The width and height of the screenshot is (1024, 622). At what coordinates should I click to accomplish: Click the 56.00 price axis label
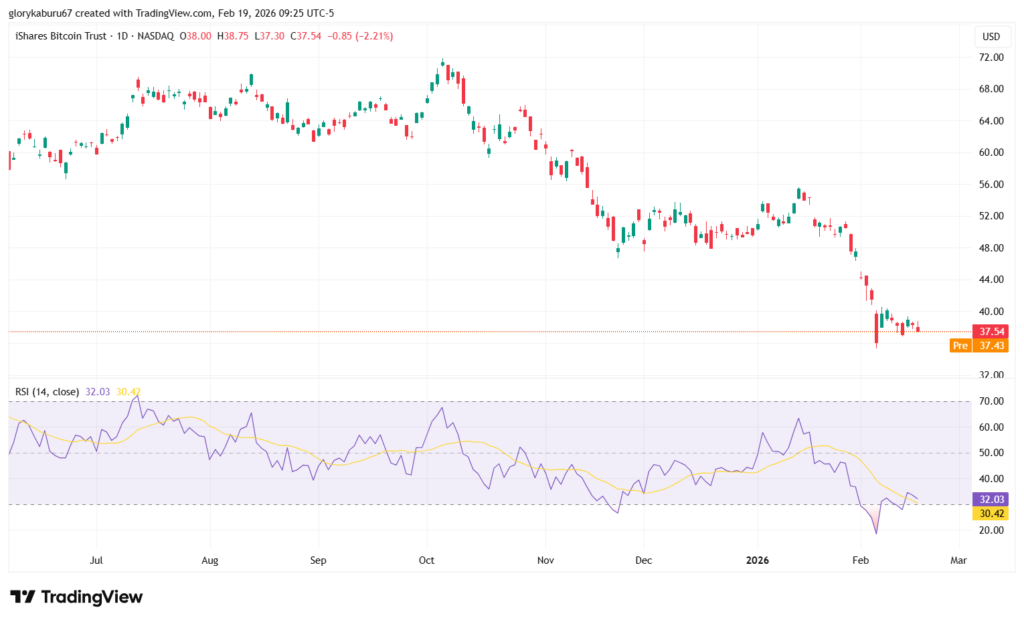pyautogui.click(x=991, y=184)
